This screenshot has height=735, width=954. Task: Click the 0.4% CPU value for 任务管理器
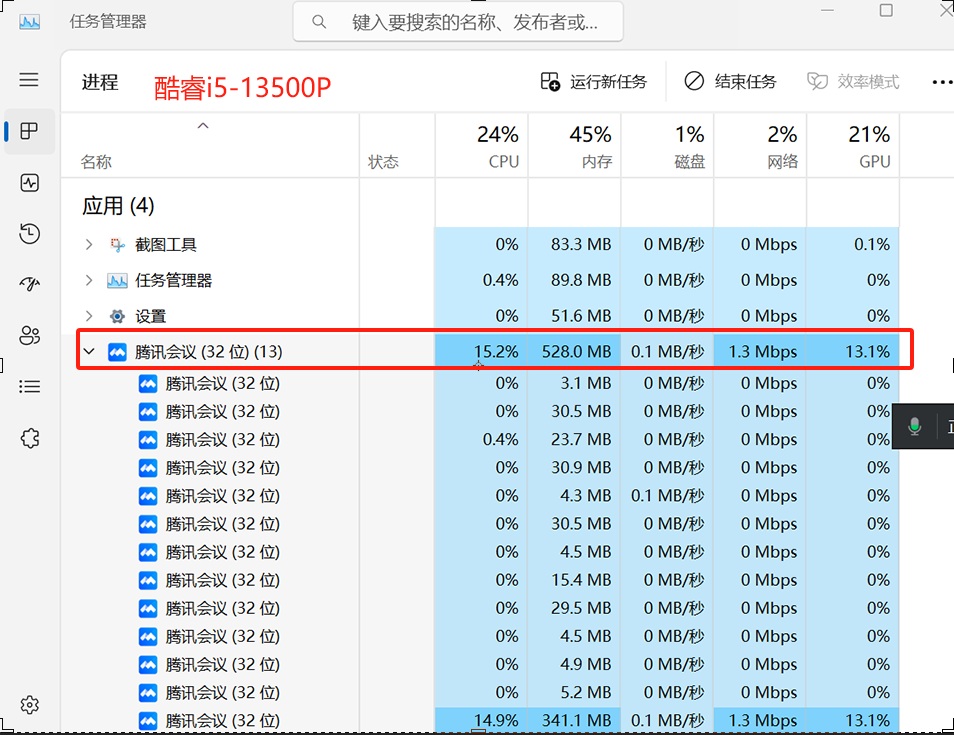click(500, 280)
